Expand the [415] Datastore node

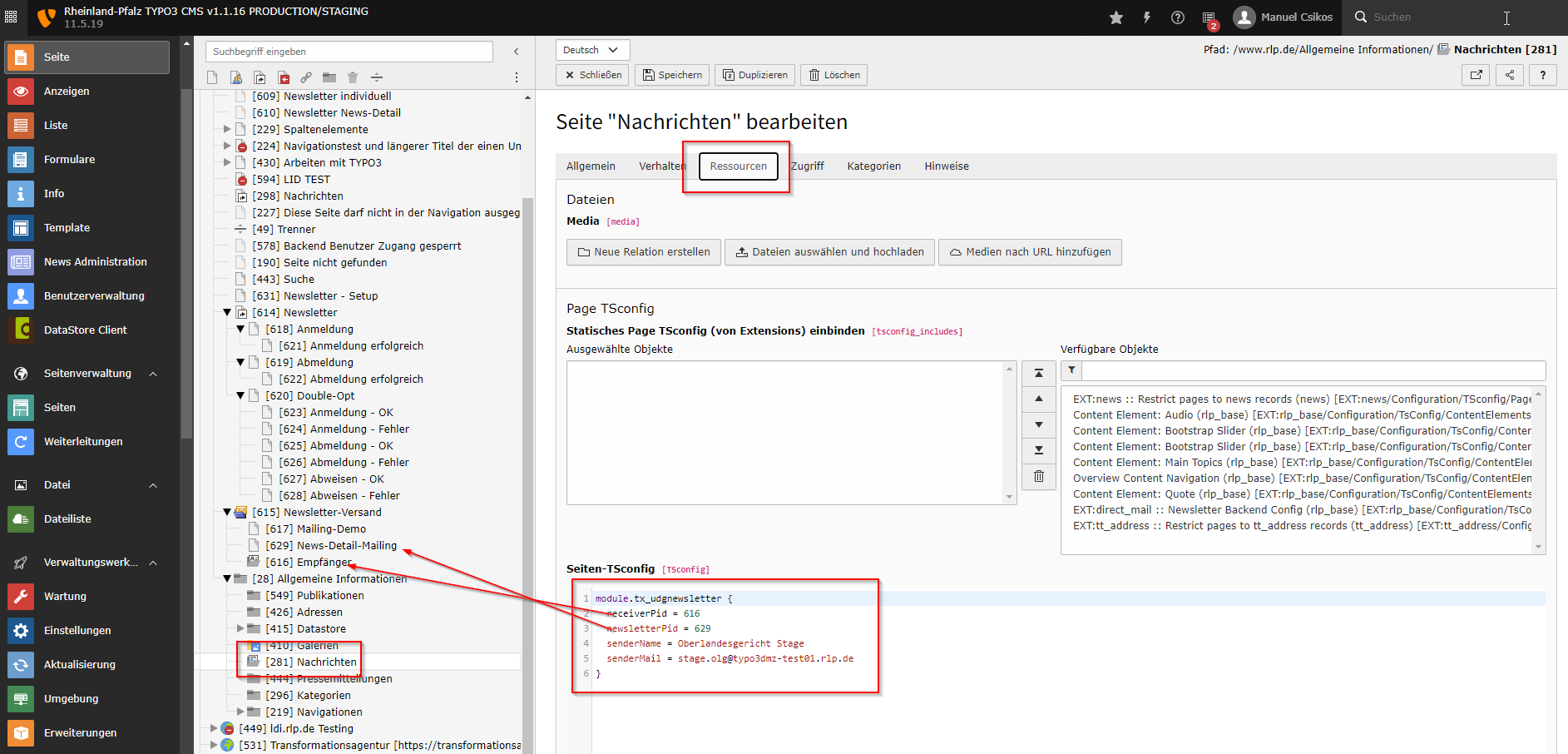(240, 629)
